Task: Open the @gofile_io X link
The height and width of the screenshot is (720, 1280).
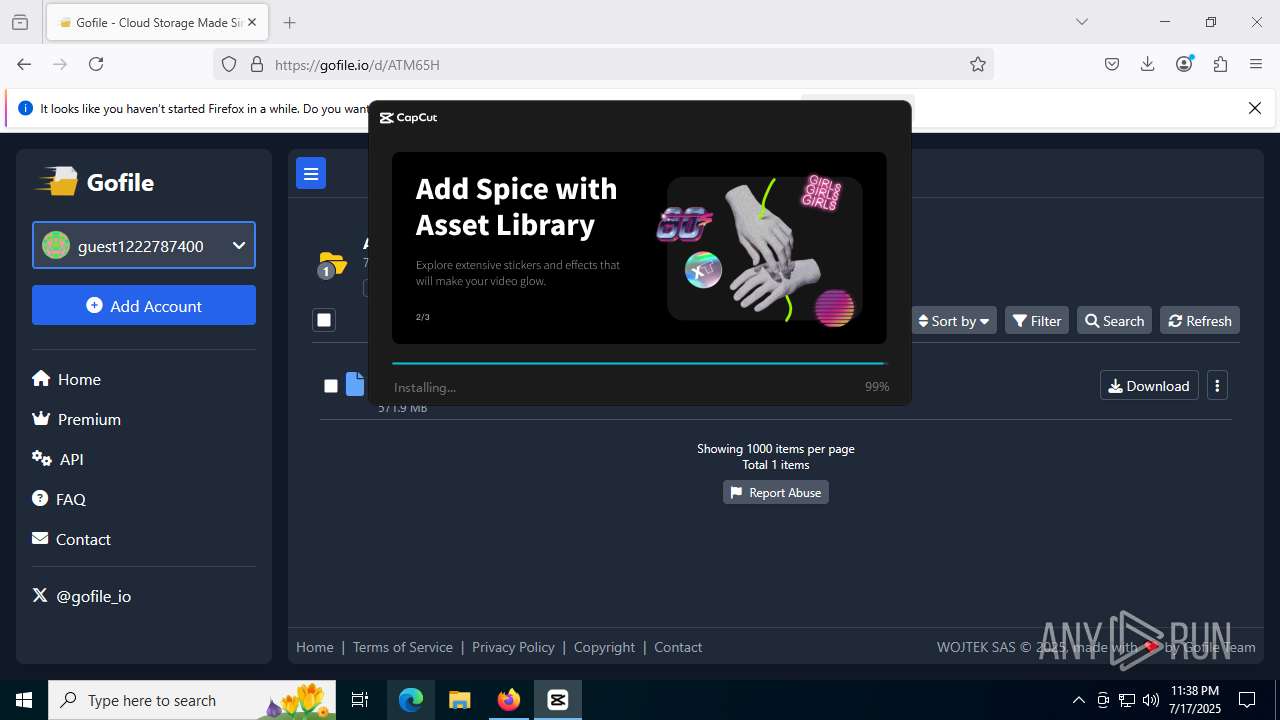Action: pyautogui.click(x=82, y=596)
